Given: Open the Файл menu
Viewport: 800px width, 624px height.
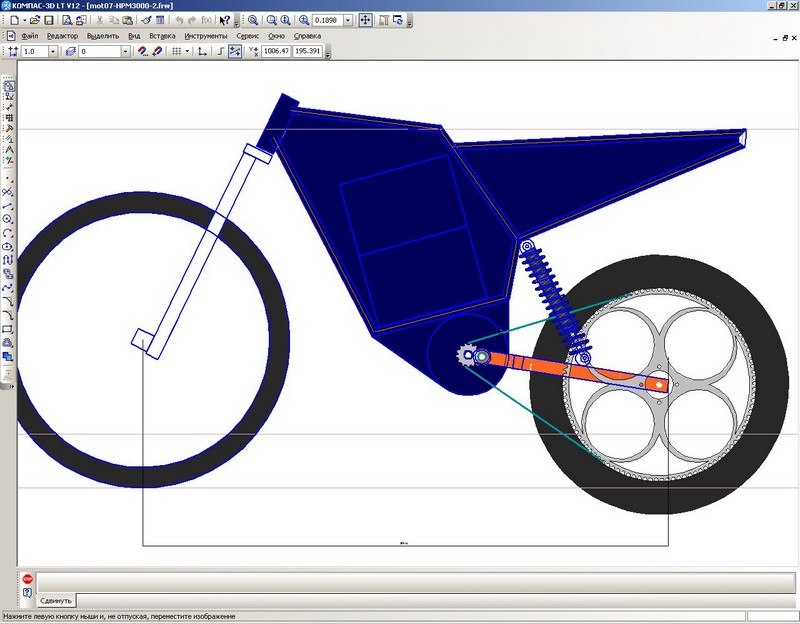Looking at the screenshot, I should click(x=29, y=35).
